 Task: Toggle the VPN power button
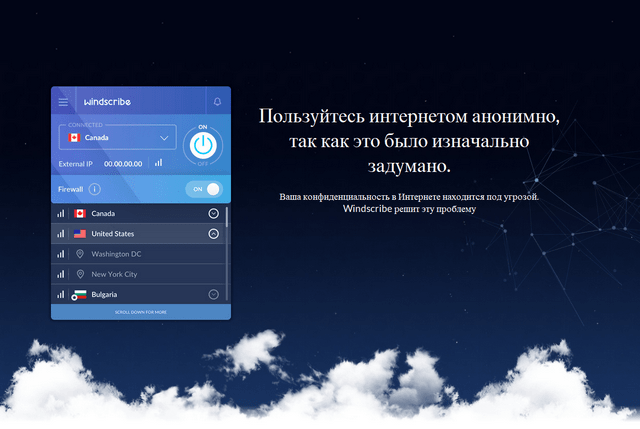(203, 146)
